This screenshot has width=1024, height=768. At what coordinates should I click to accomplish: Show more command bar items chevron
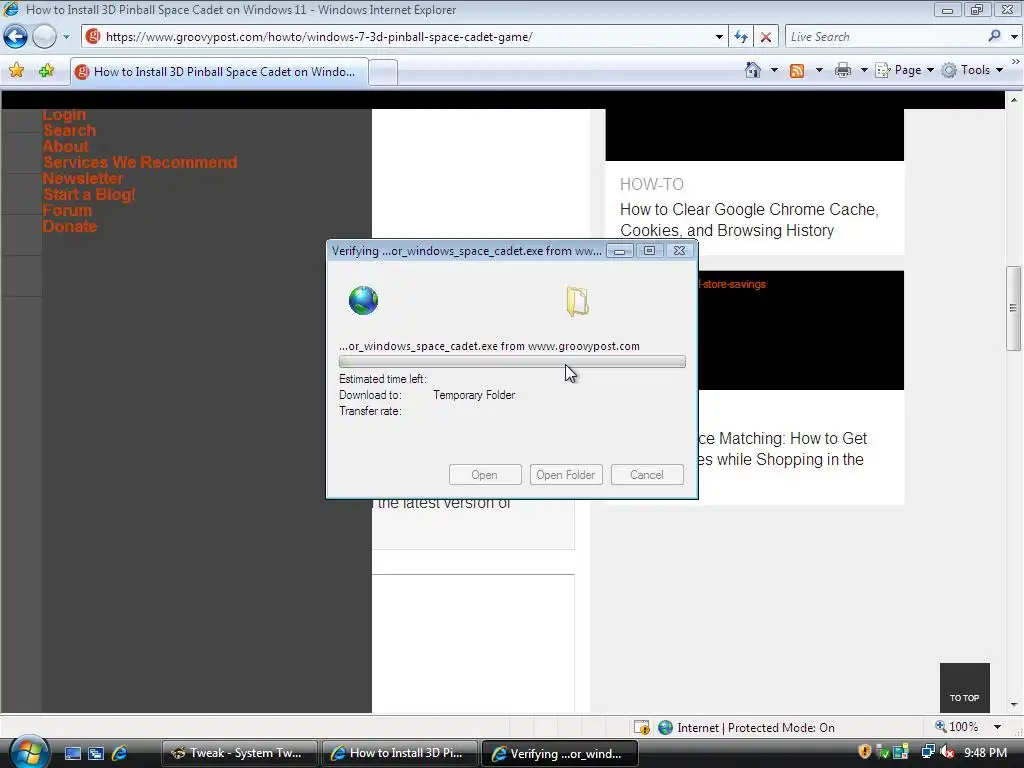[1016, 61]
